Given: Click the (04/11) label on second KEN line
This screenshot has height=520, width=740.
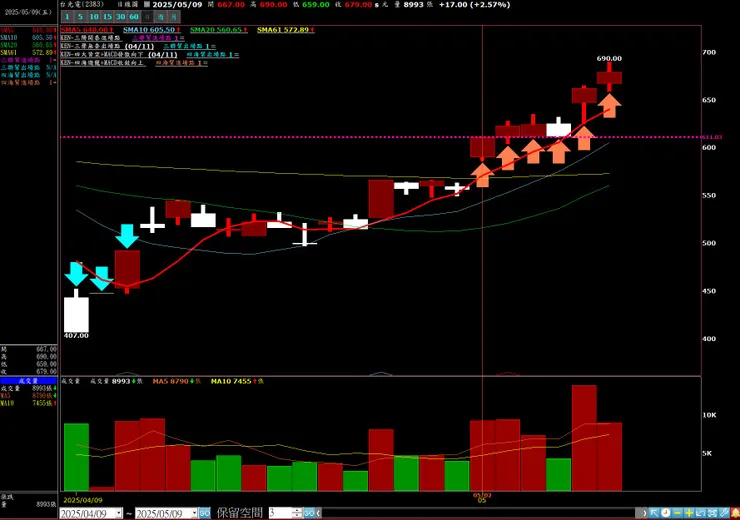Looking at the screenshot, I should [x=140, y=46].
